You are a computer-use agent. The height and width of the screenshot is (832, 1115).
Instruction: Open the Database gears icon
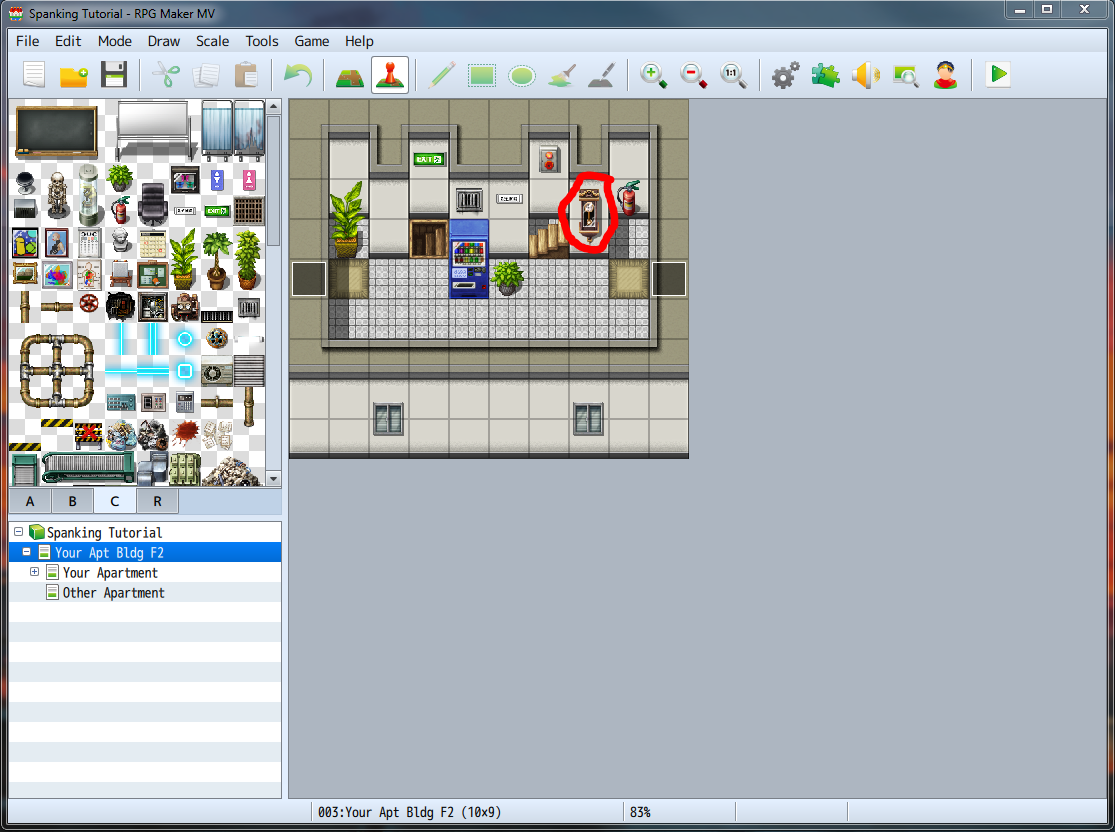[785, 75]
